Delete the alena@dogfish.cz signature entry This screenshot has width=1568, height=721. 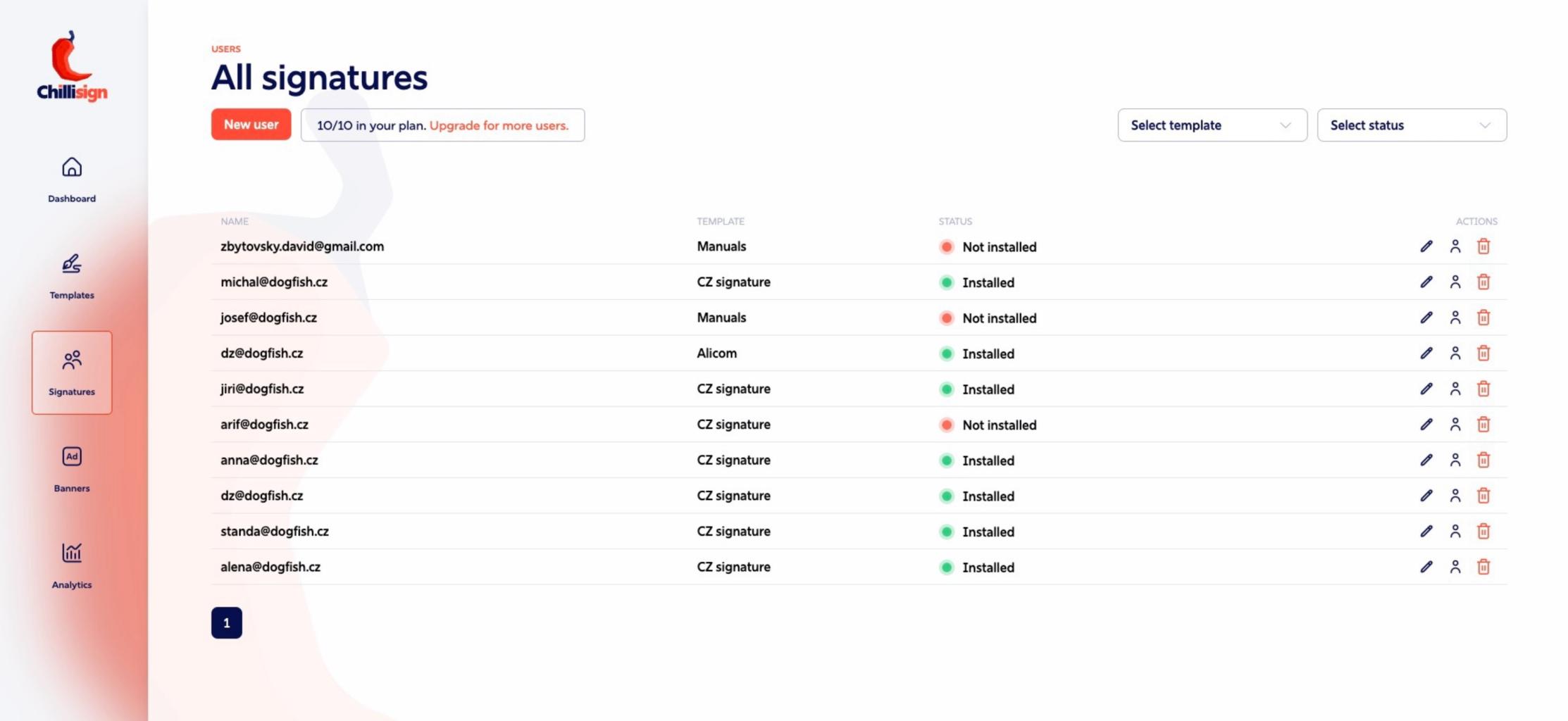click(x=1483, y=567)
